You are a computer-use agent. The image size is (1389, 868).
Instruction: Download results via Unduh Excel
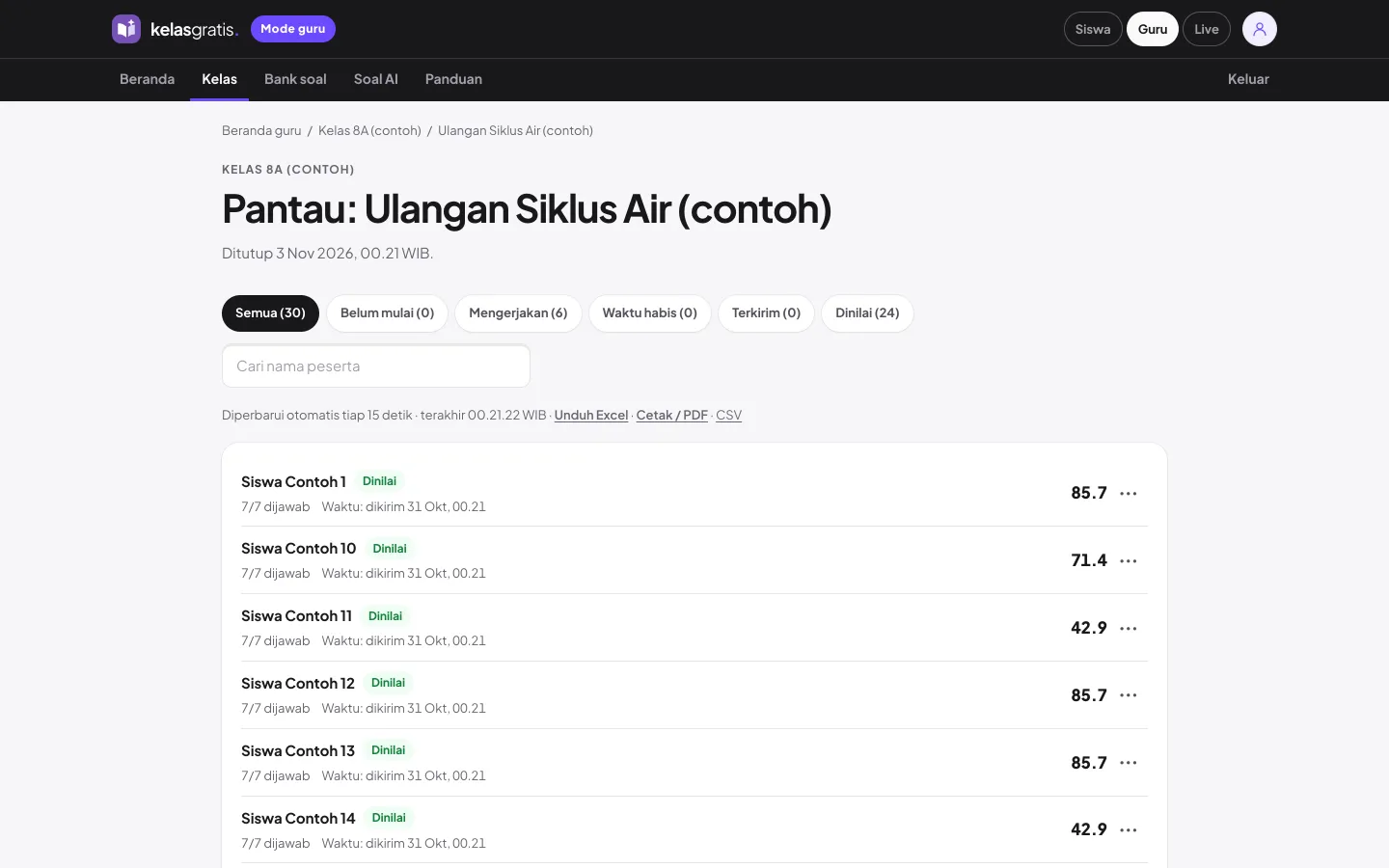591,415
